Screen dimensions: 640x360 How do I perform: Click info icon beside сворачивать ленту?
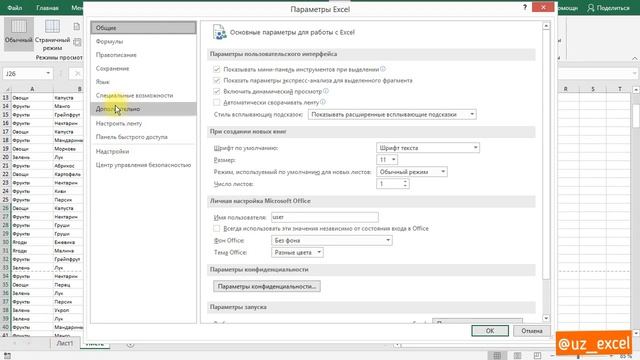[x=323, y=102]
